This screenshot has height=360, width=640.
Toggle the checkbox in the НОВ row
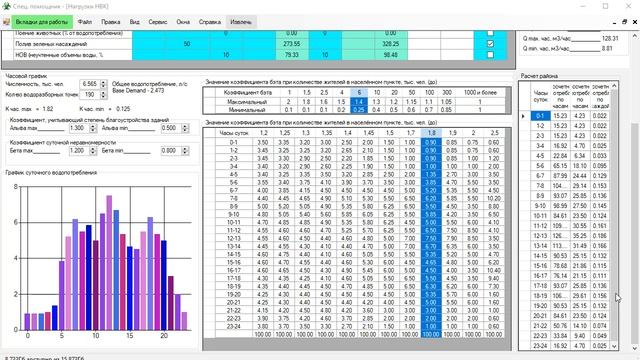point(490,55)
